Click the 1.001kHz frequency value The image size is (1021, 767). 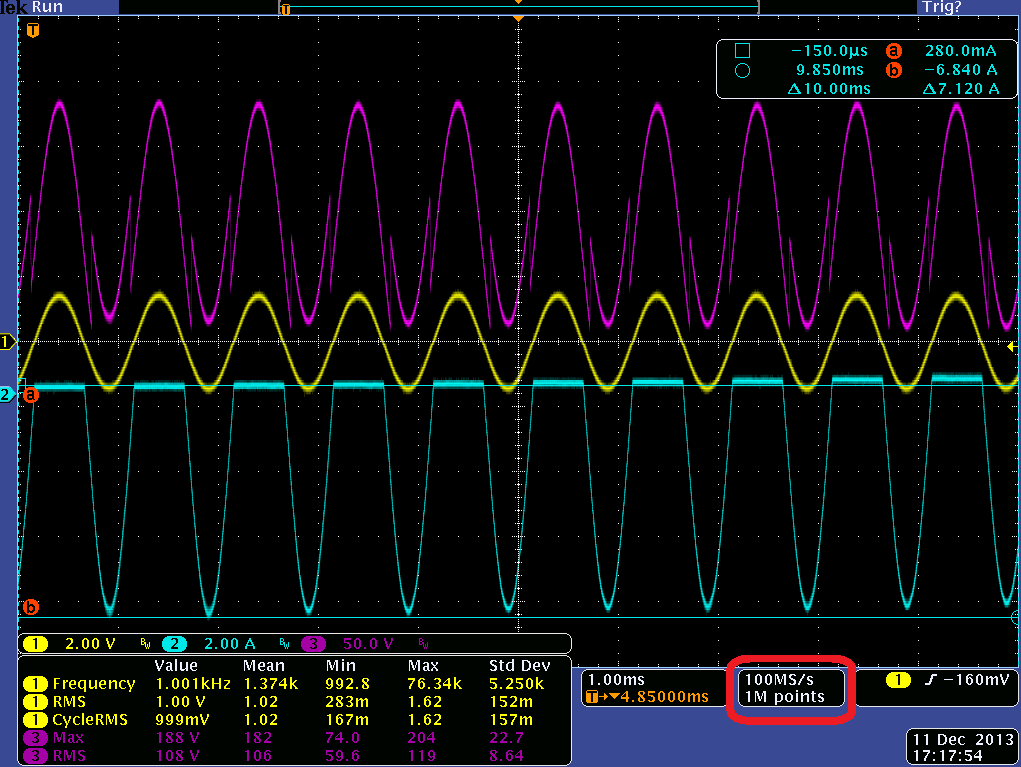(x=193, y=684)
